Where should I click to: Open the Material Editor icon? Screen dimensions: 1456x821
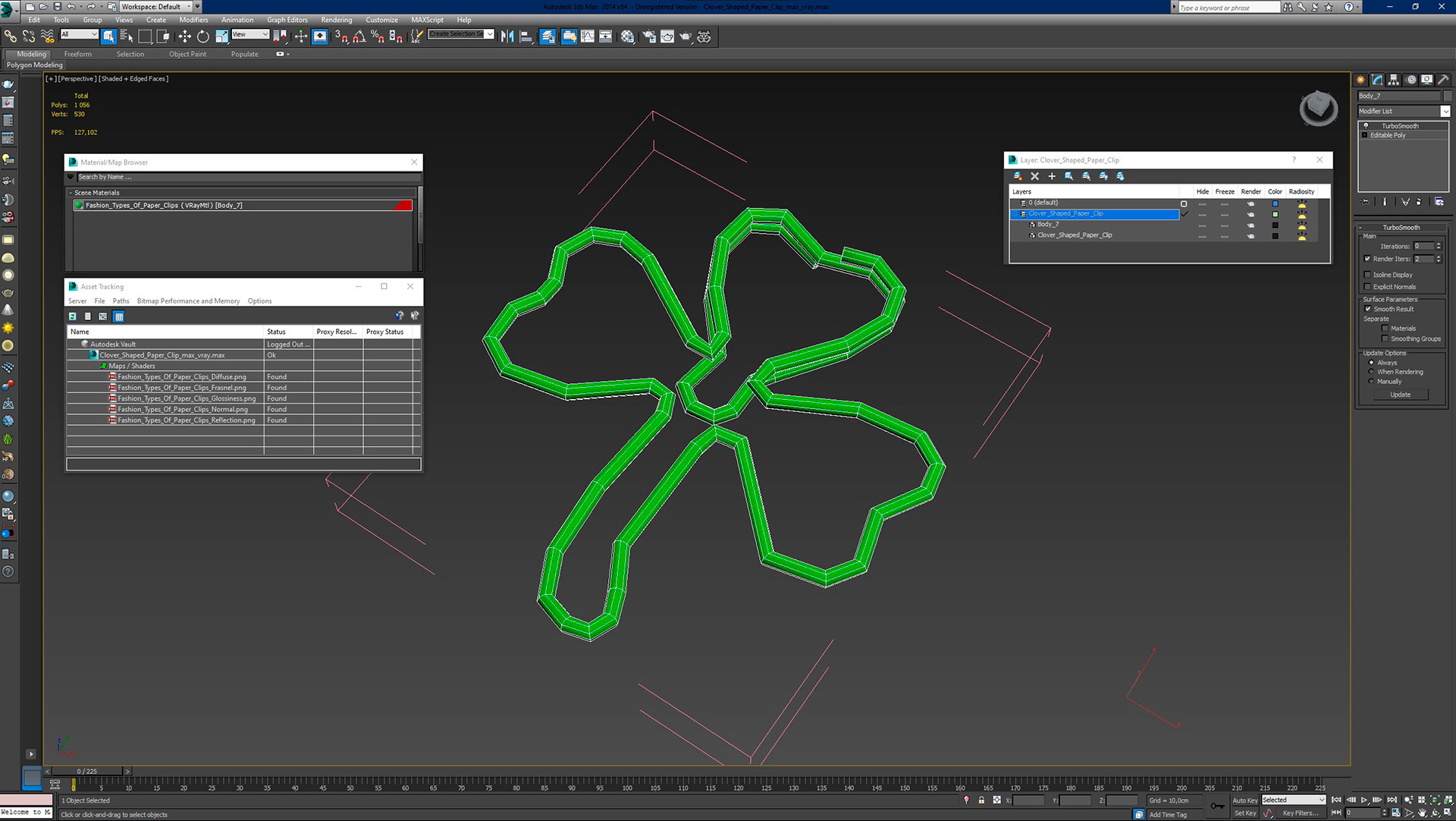(x=627, y=36)
